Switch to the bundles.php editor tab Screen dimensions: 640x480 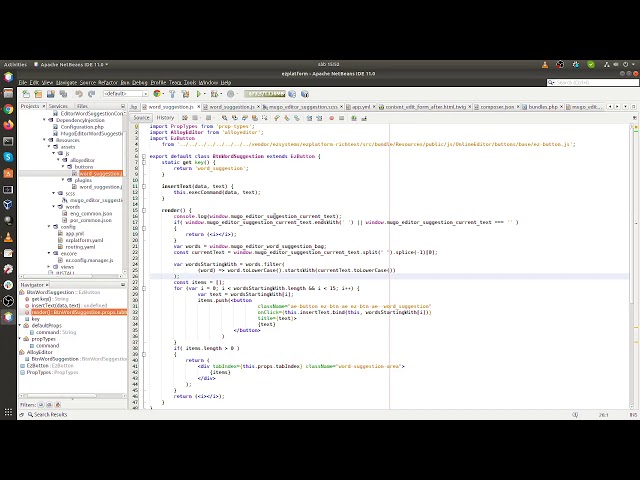point(543,107)
